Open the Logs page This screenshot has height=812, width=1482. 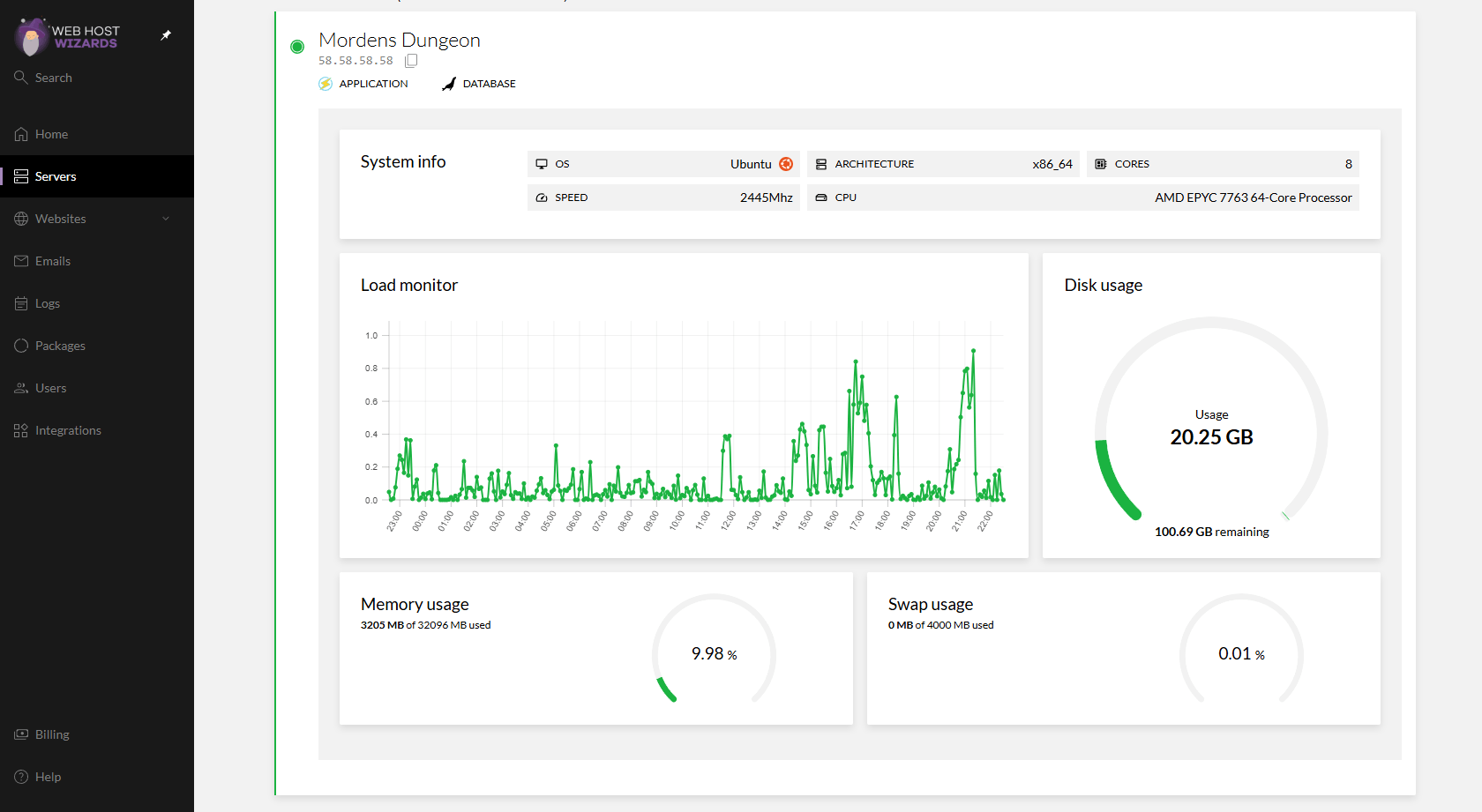click(x=97, y=303)
